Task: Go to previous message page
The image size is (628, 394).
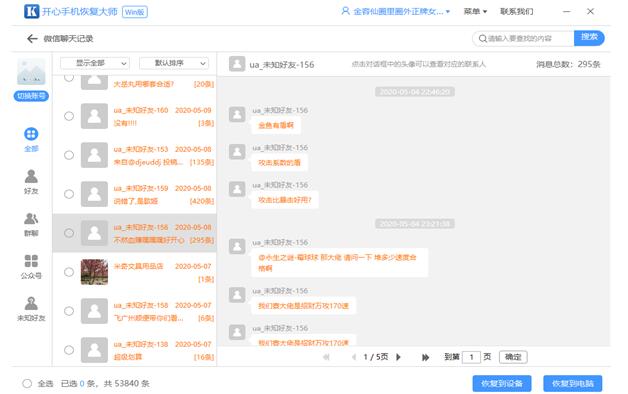Action: point(354,357)
